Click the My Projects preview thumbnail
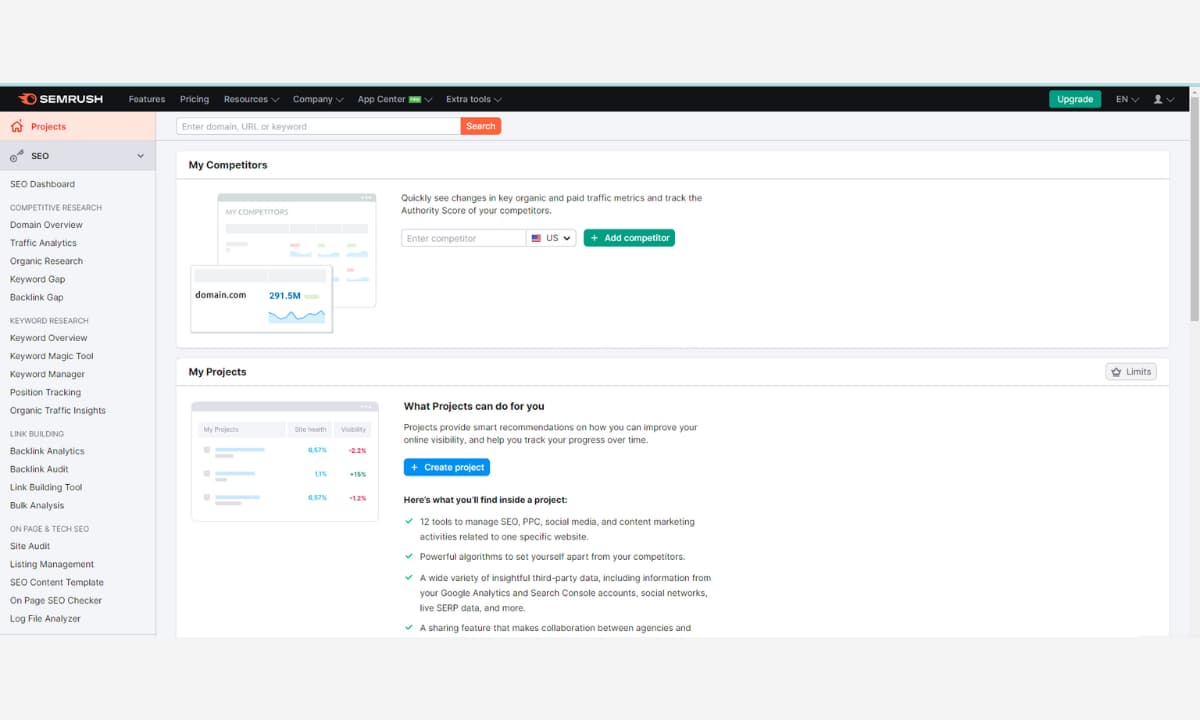 (x=285, y=461)
